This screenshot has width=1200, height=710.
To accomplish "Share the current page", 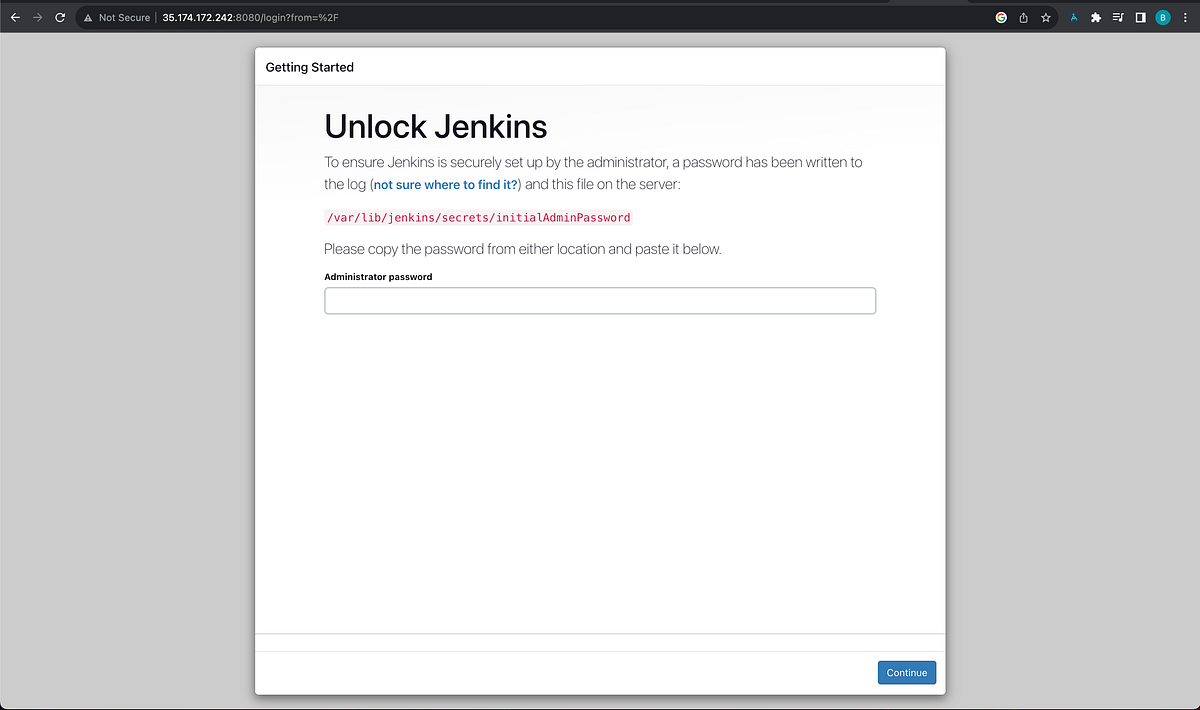I will point(1023,17).
